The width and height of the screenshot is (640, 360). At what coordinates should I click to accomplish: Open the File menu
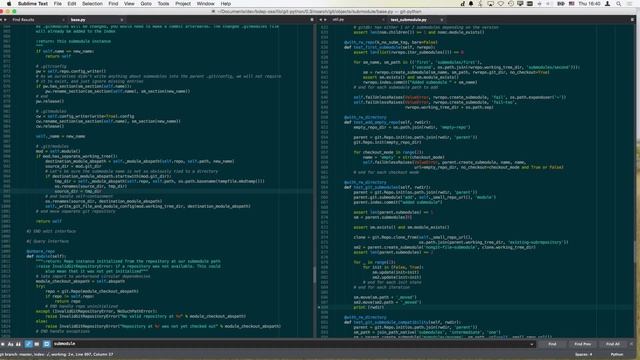click(58, 3)
